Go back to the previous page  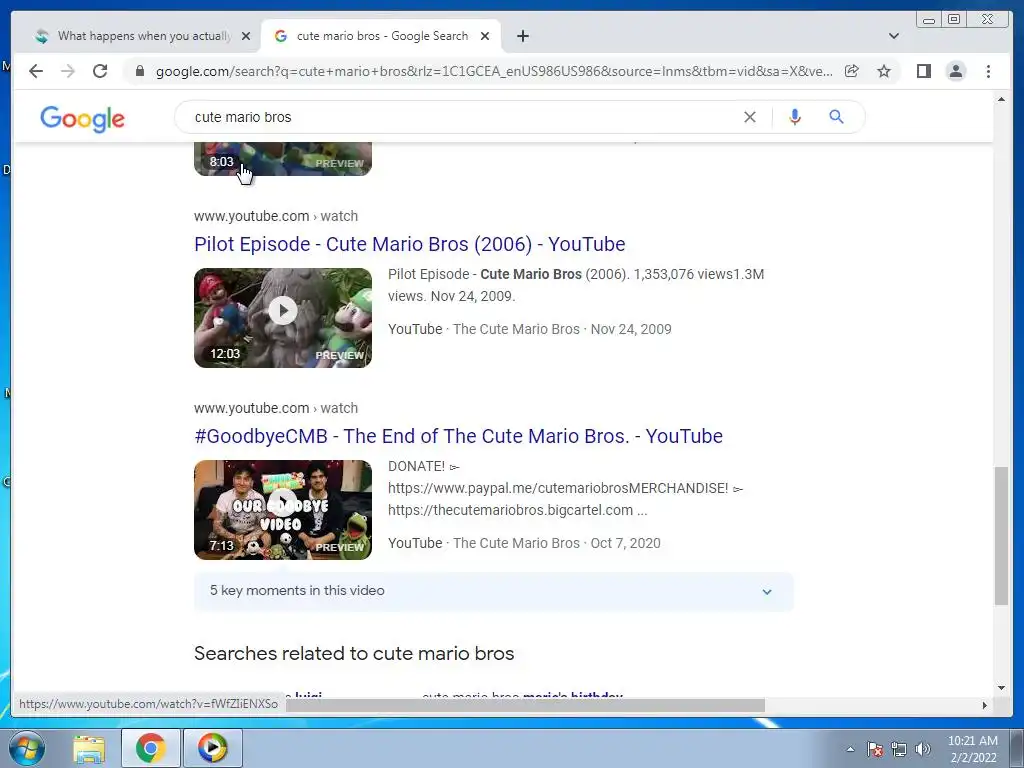pos(36,71)
